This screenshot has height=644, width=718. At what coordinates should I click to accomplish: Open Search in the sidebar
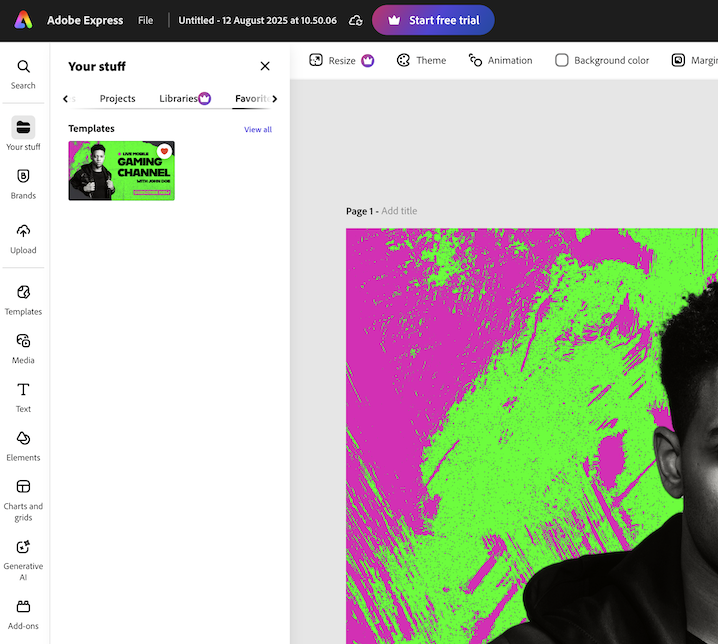tap(23, 74)
